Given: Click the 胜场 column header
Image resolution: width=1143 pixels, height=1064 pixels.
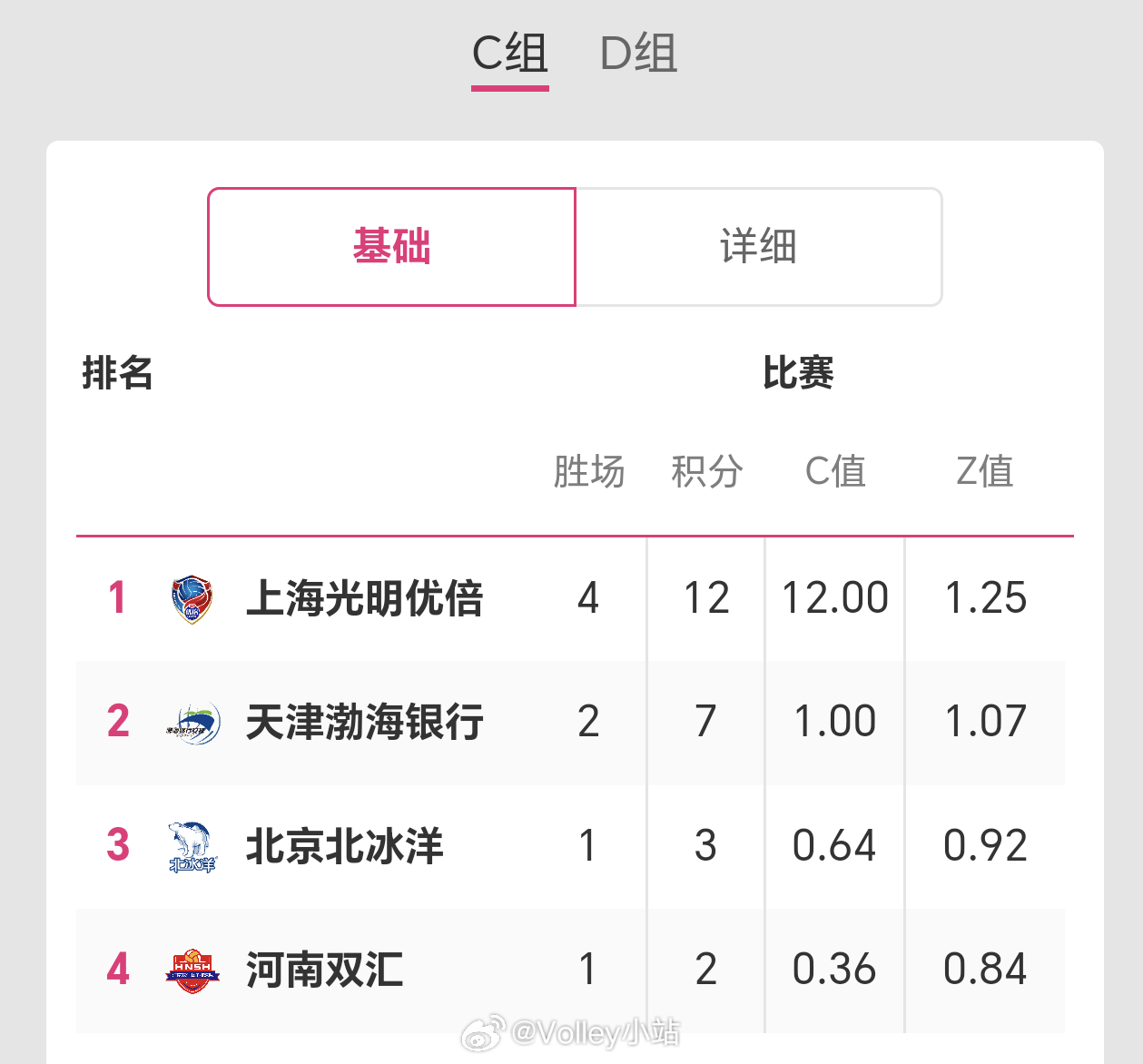Looking at the screenshot, I should (x=589, y=471).
